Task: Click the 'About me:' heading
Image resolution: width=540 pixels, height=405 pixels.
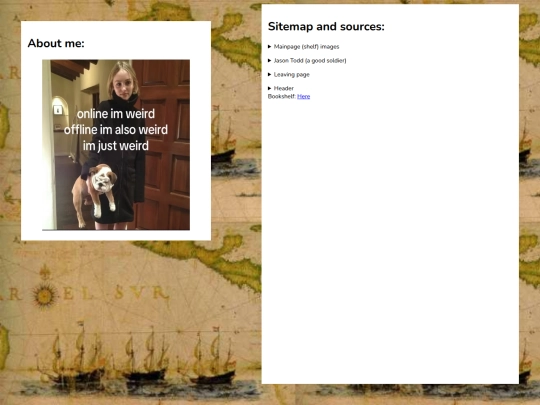Action: click(x=56, y=43)
